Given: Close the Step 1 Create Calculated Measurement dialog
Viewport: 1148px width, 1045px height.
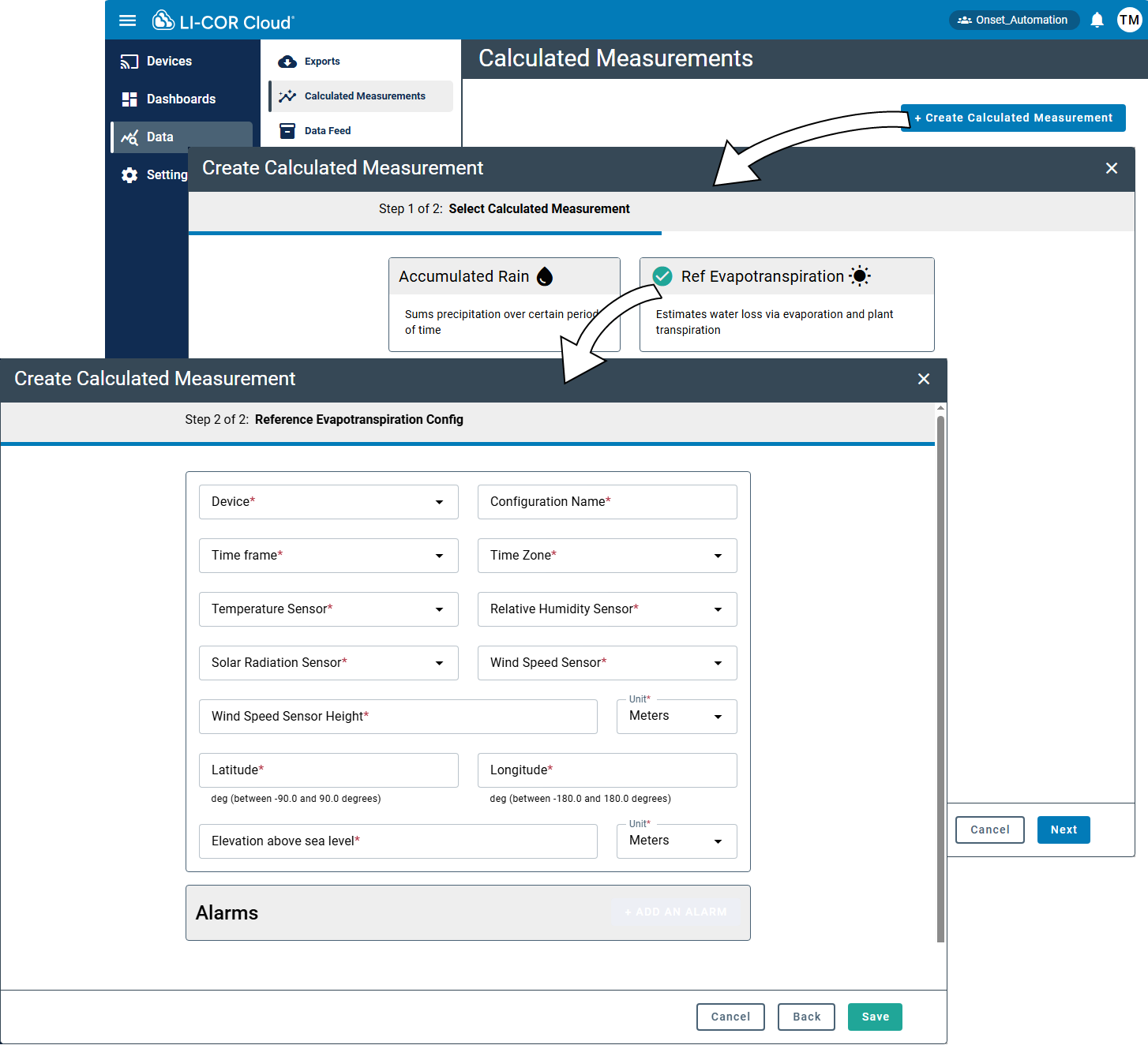Looking at the screenshot, I should [1112, 168].
